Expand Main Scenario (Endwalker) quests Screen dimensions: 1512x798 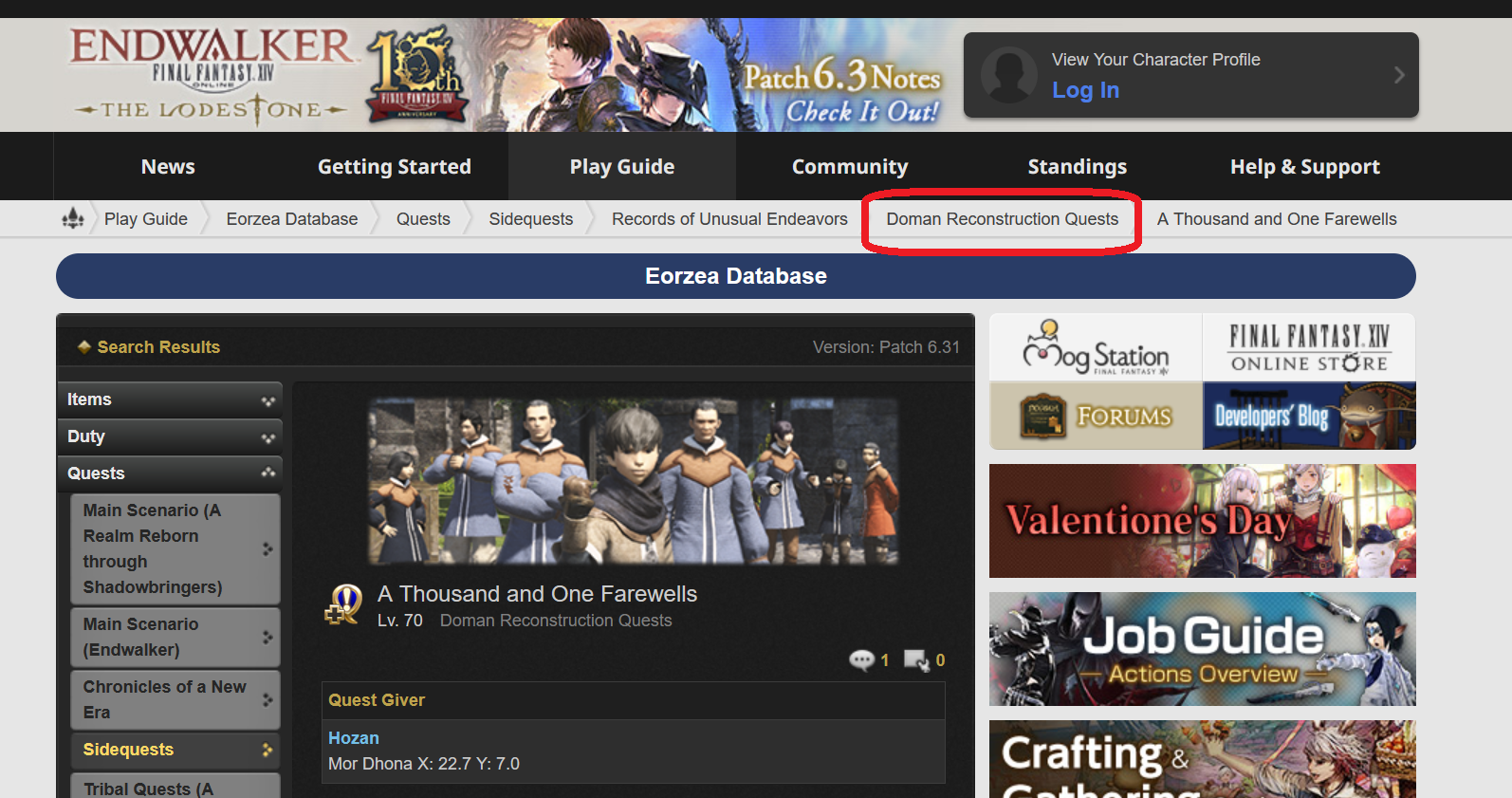(x=175, y=637)
